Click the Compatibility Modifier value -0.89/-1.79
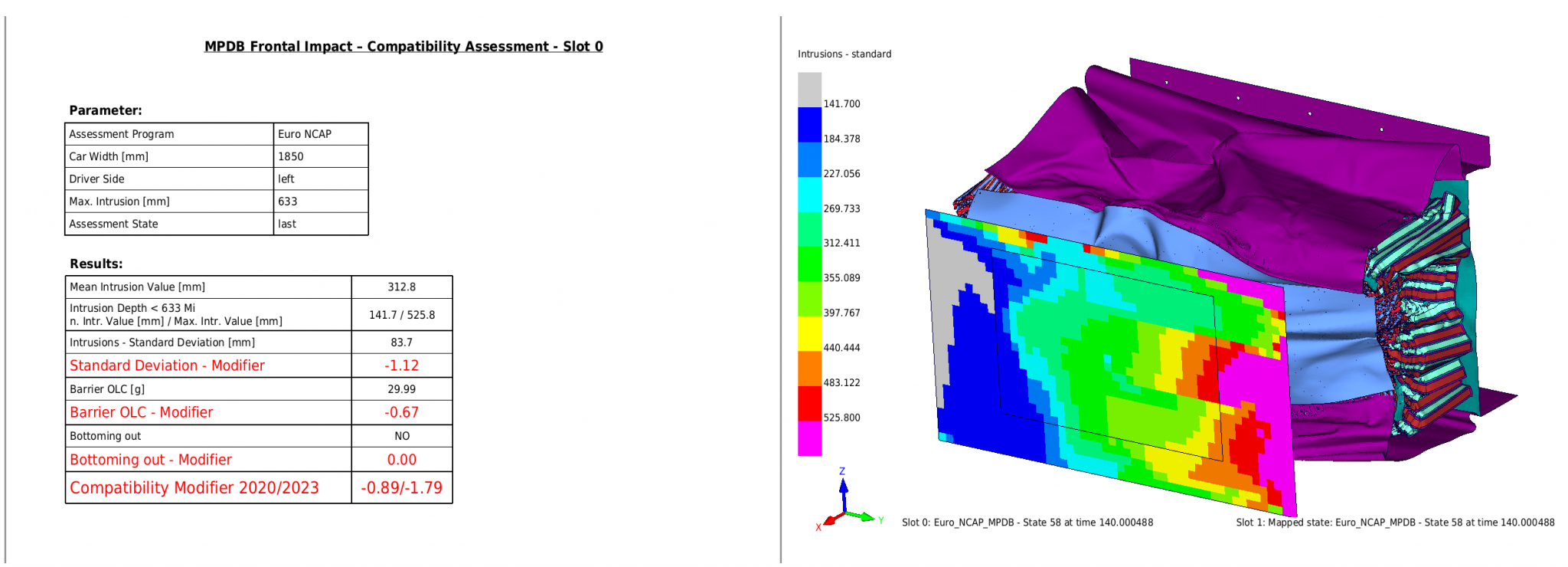 (x=401, y=488)
